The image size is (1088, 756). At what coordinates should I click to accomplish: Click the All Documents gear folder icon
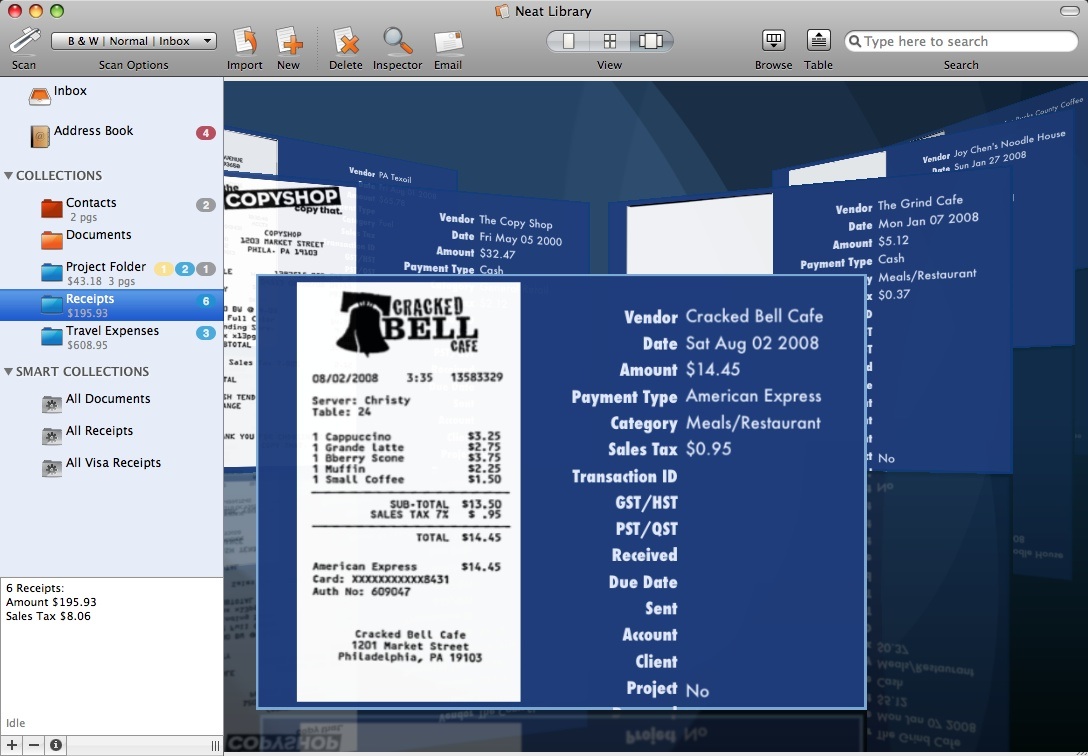pyautogui.click(x=52, y=404)
